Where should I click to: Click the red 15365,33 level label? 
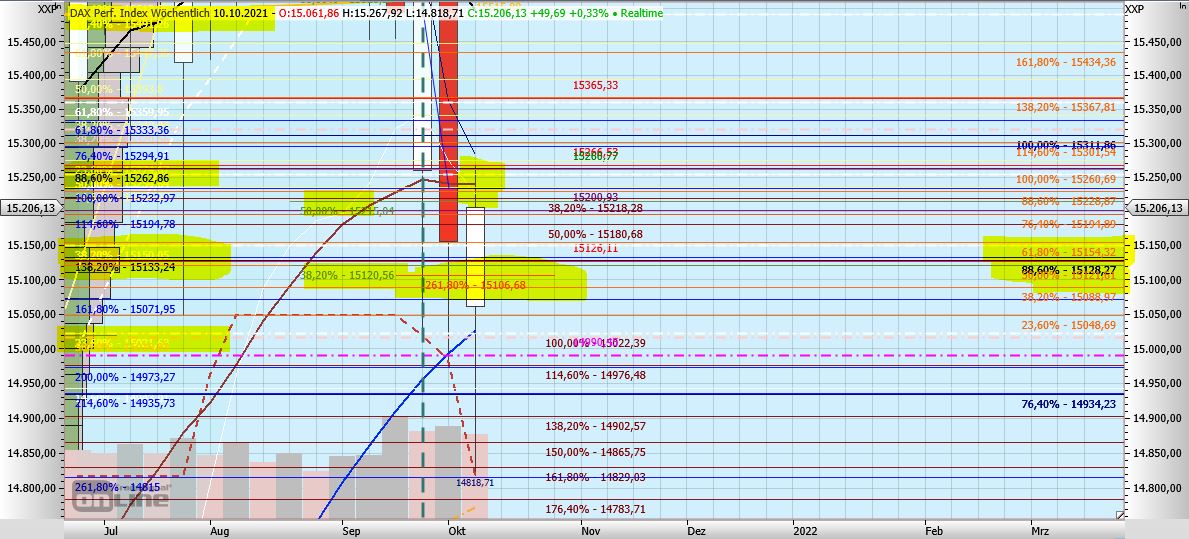(x=595, y=86)
